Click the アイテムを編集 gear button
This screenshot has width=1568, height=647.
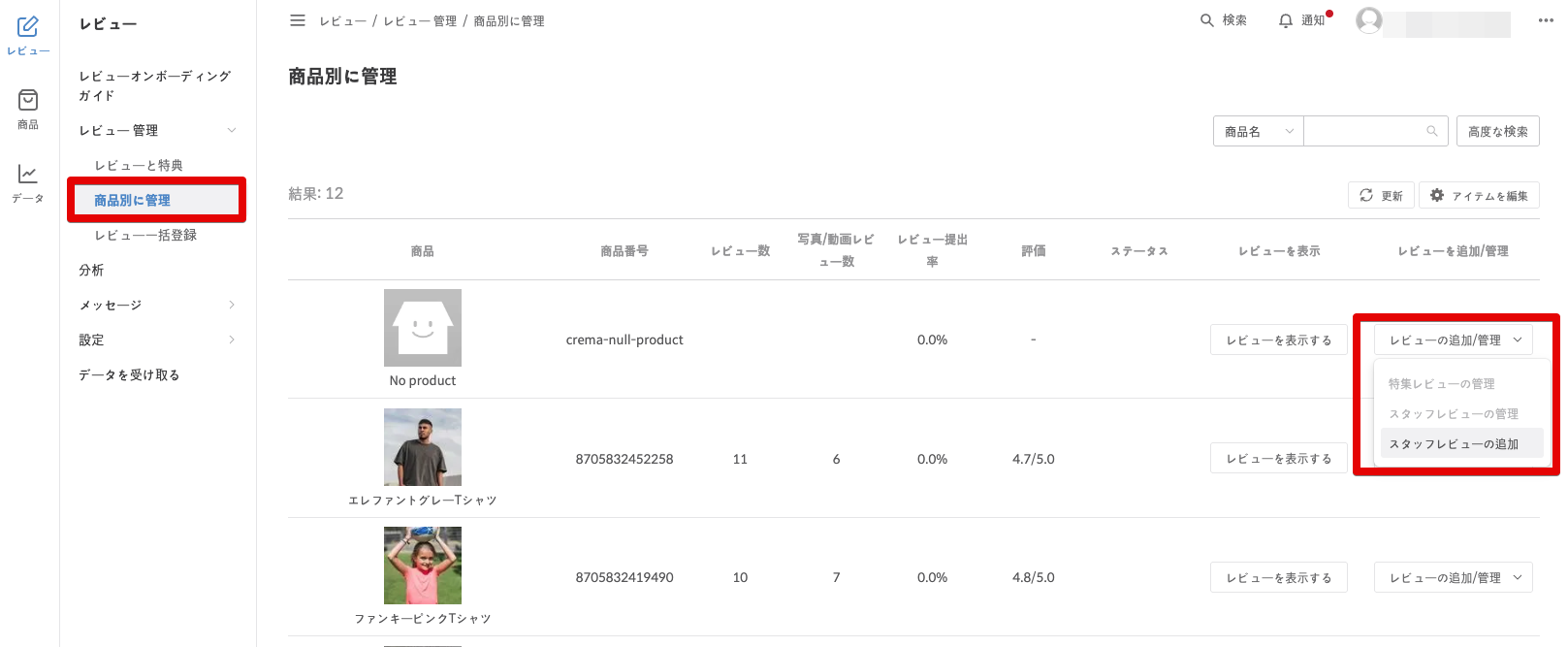(1479, 195)
